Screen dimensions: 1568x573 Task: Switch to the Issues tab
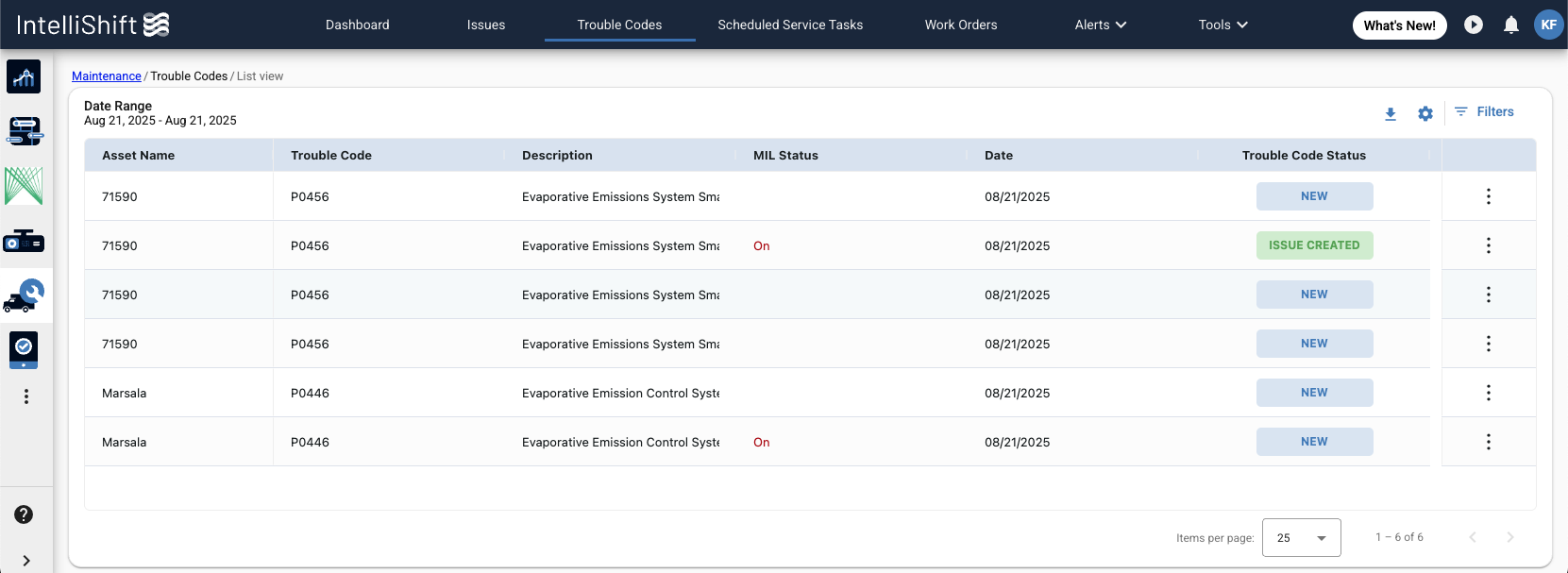(x=486, y=25)
